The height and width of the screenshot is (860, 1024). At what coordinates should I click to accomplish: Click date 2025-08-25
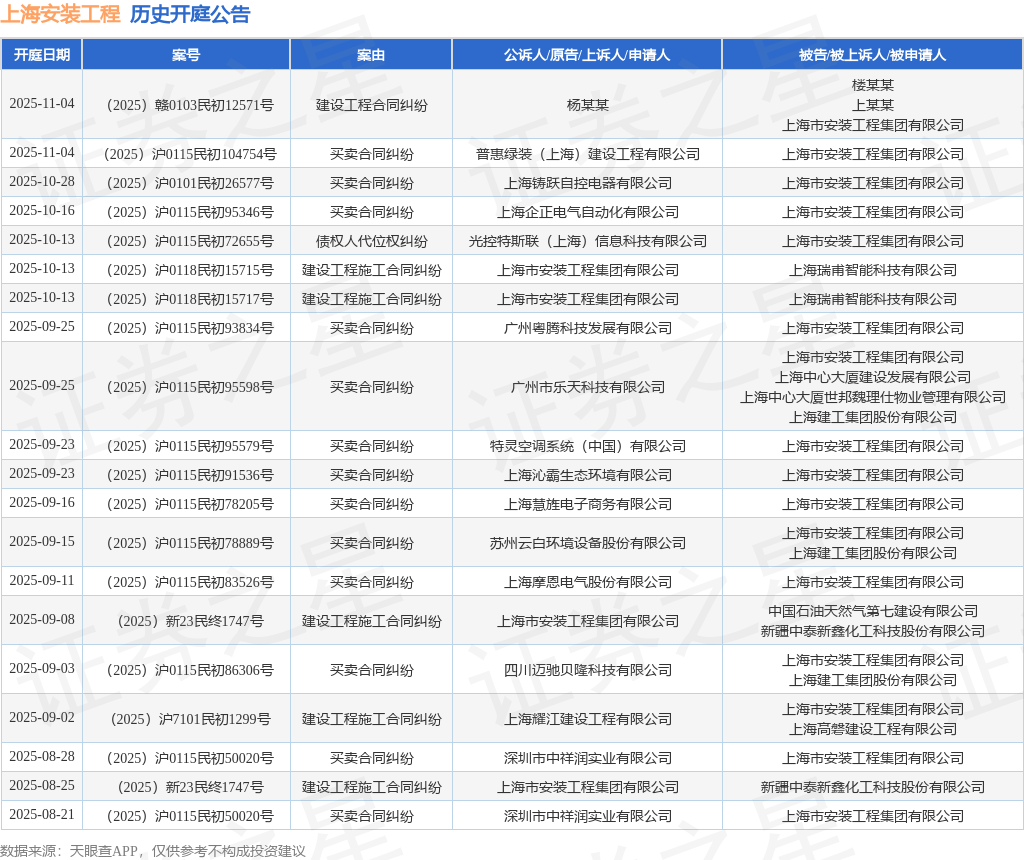tap(42, 785)
